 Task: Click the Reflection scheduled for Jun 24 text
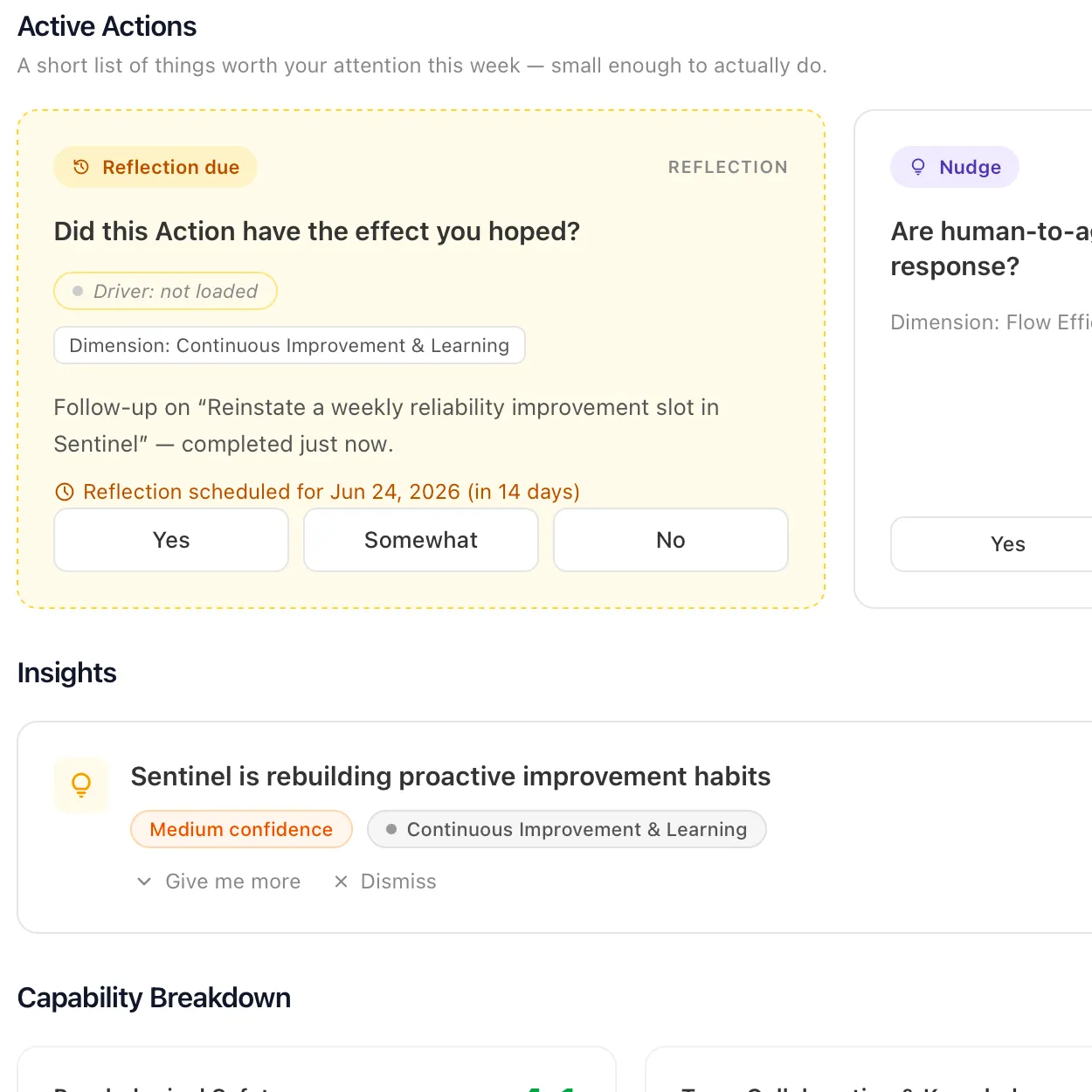pyautogui.click(x=331, y=492)
